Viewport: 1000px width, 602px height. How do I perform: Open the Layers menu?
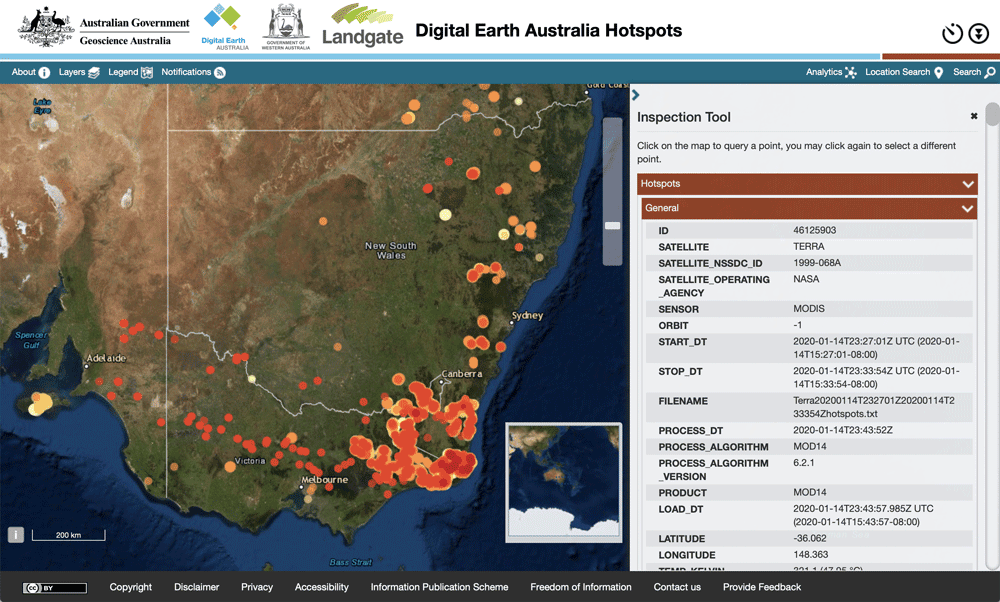[79, 72]
